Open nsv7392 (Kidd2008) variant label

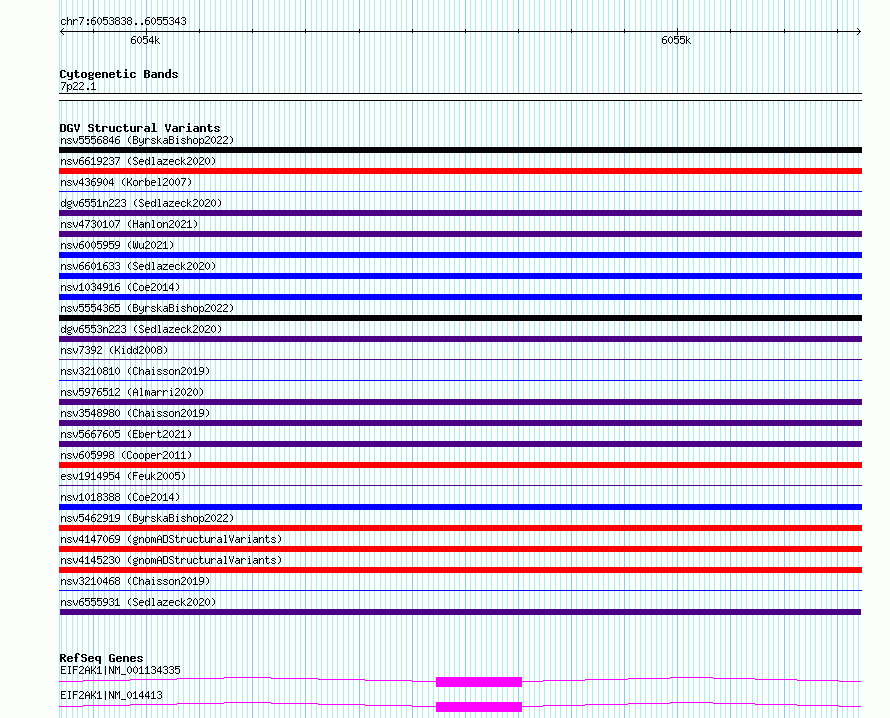pos(114,350)
